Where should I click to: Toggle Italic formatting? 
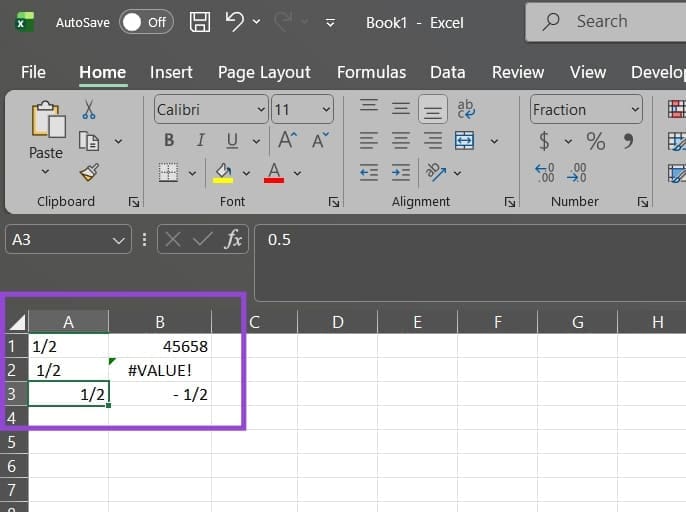coord(201,141)
